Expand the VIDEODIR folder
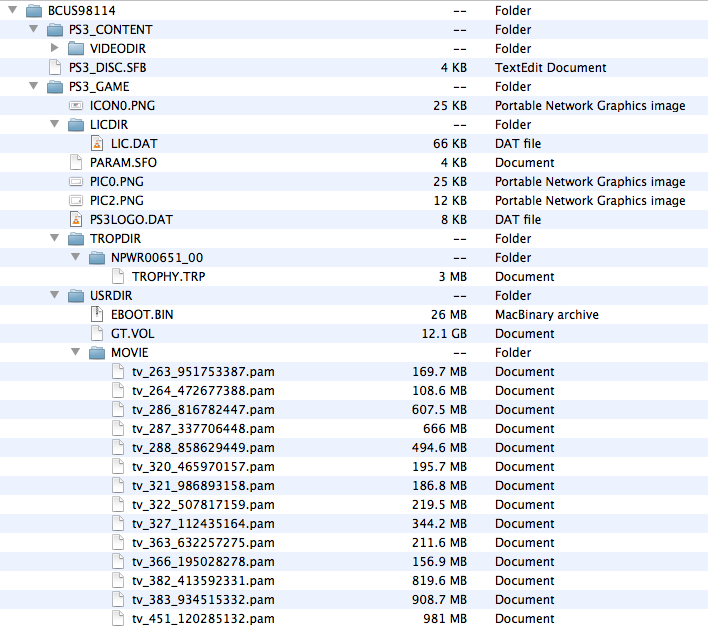Screen dimensions: 708x627 55,49
